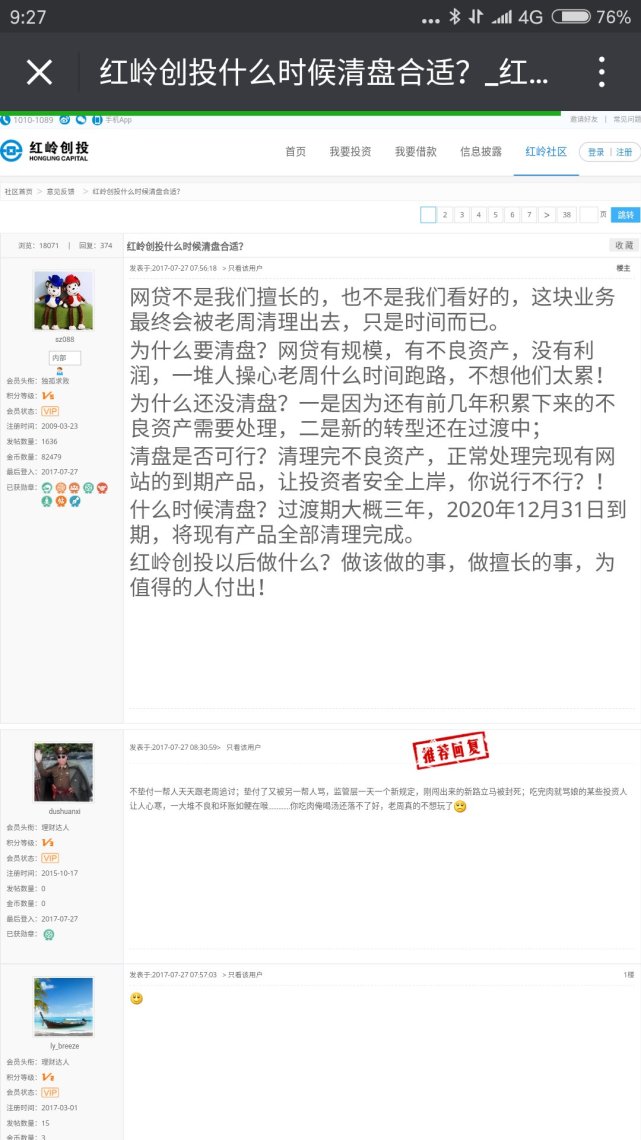Select the 信息披露 menu item
Image resolution: width=641 pixels, height=1140 pixels.
pos(481,151)
